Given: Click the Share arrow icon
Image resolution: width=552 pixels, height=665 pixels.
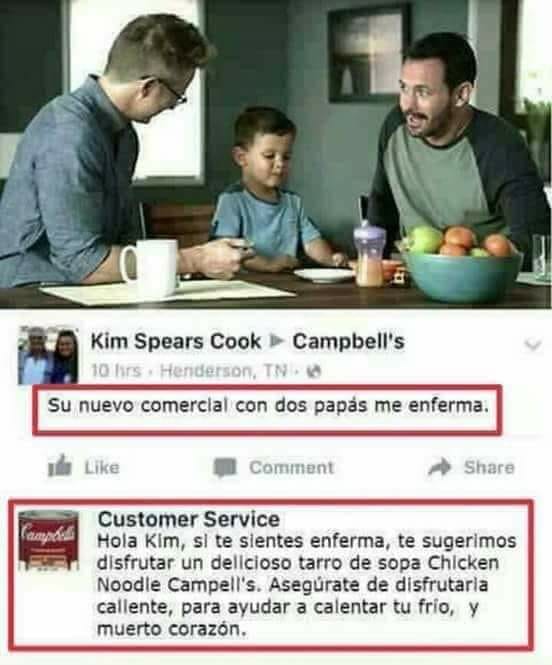Looking at the screenshot, I should pyautogui.click(x=440, y=467).
